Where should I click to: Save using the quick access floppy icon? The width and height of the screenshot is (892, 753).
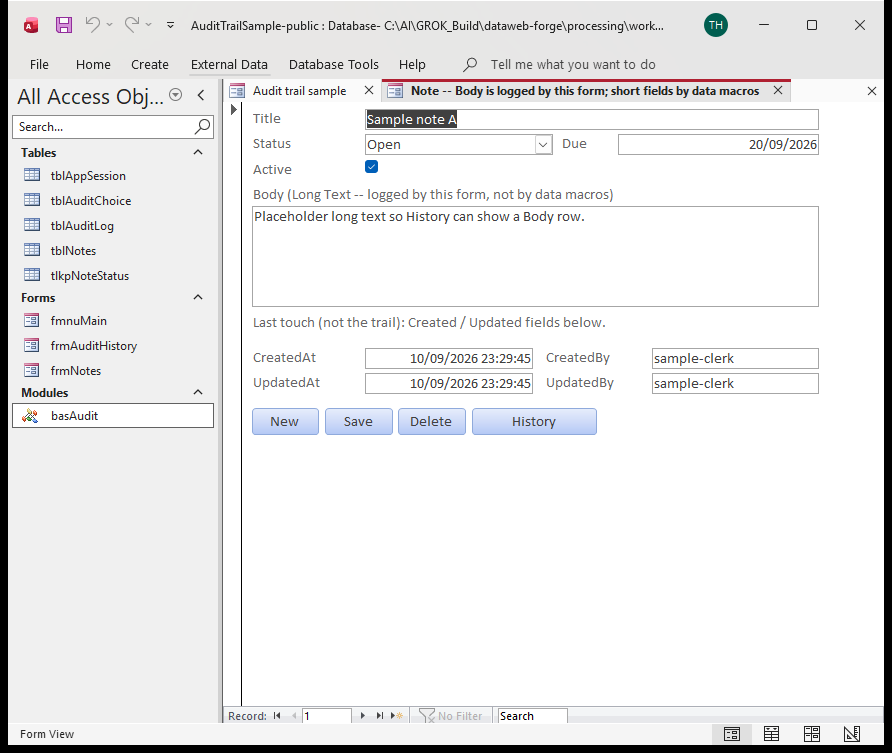click(63, 25)
